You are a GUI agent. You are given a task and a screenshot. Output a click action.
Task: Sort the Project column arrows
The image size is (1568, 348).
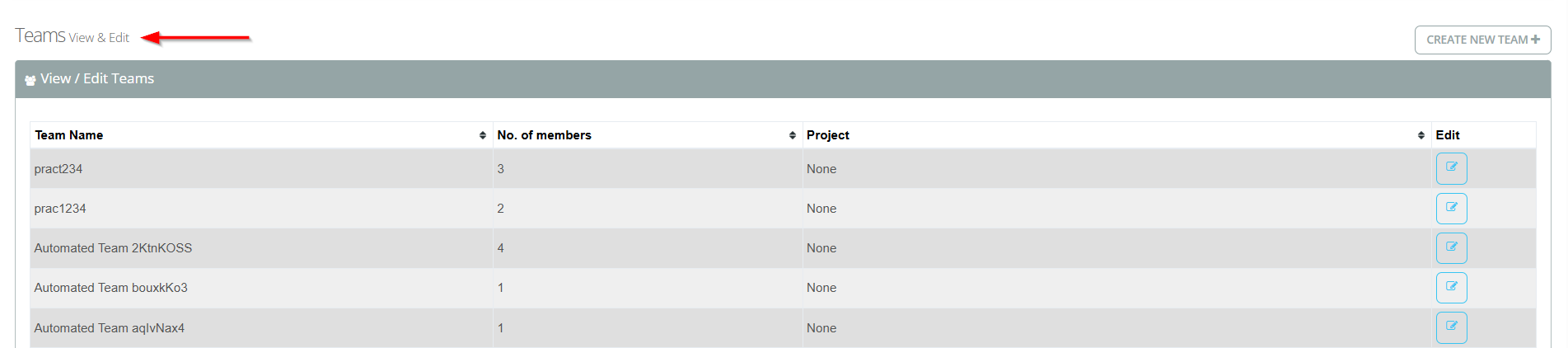click(x=1421, y=135)
